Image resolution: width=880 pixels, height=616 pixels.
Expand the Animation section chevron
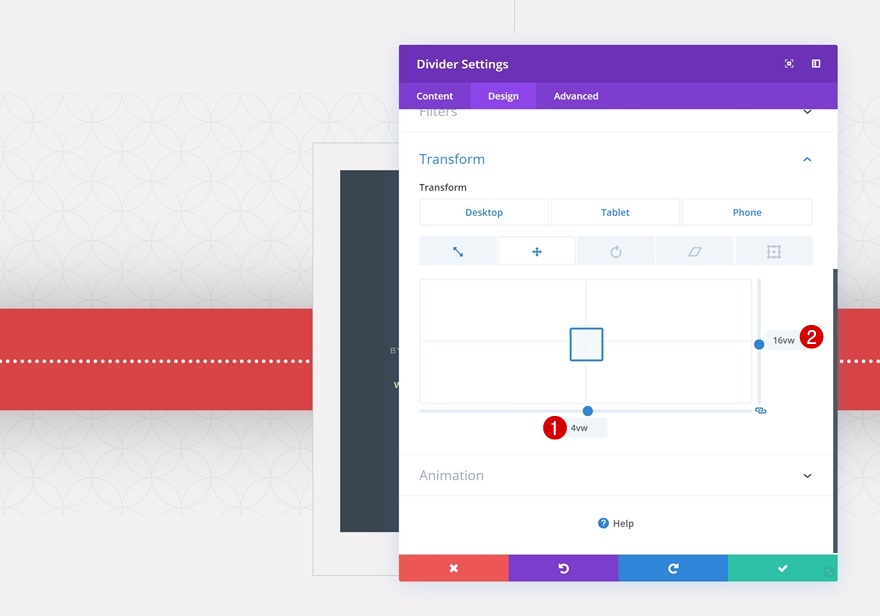point(807,476)
